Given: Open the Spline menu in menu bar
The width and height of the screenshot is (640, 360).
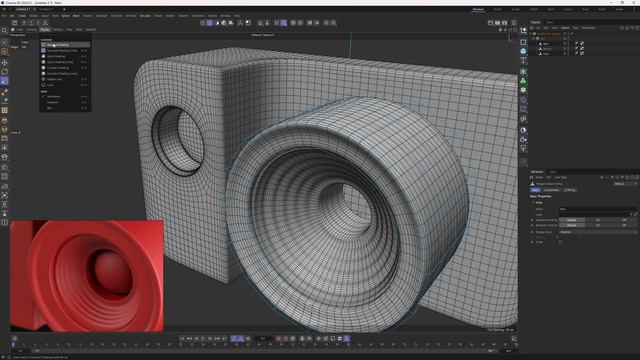Looking at the screenshot, I should pos(66,16).
